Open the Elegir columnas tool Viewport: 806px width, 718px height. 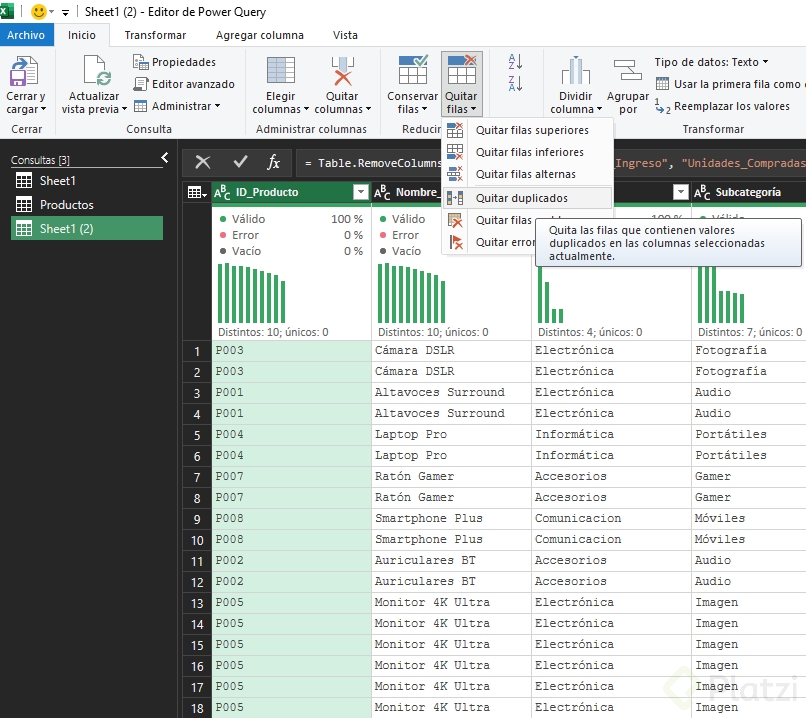pyautogui.click(x=281, y=72)
